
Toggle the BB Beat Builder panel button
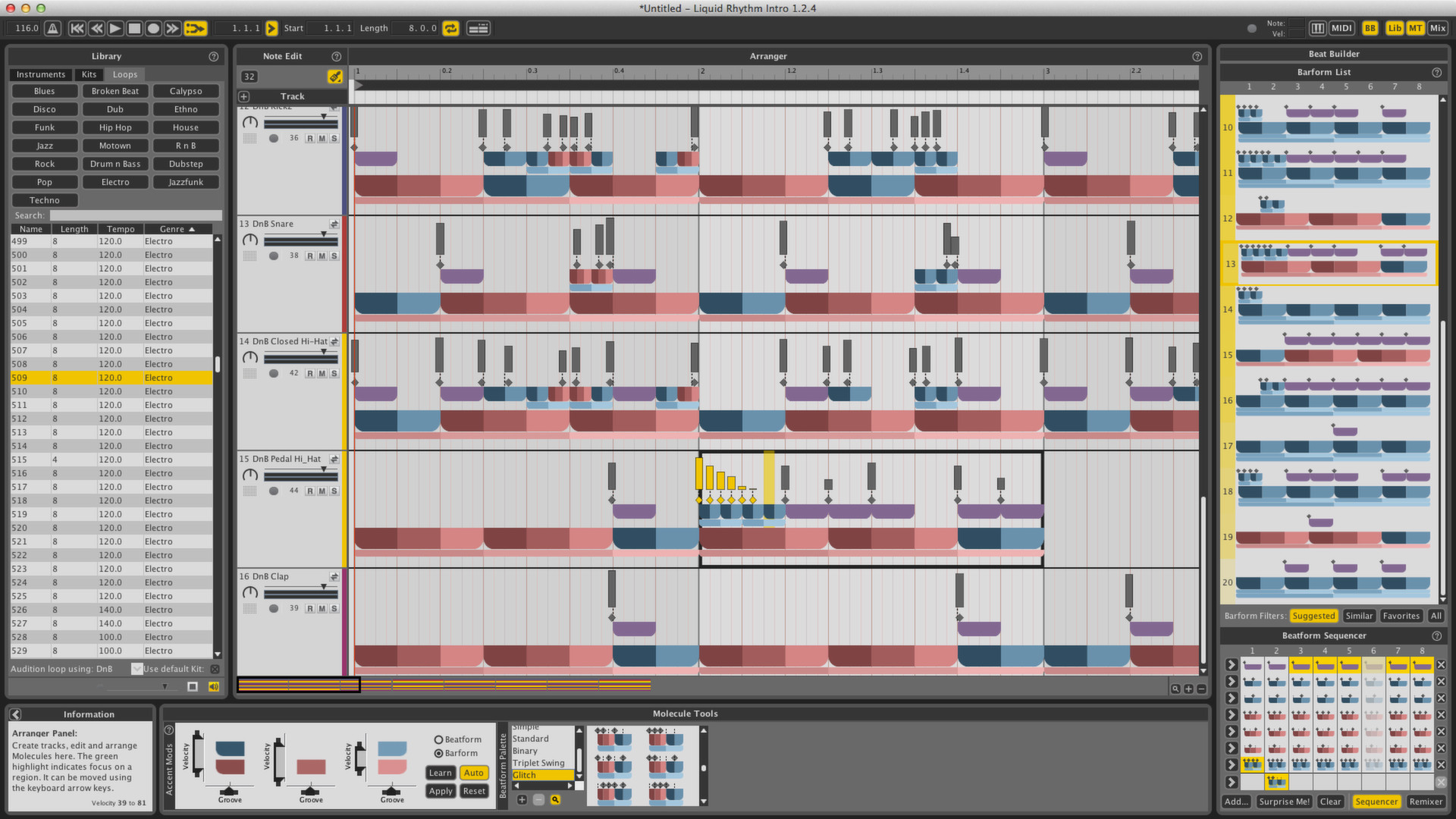pyautogui.click(x=1370, y=27)
